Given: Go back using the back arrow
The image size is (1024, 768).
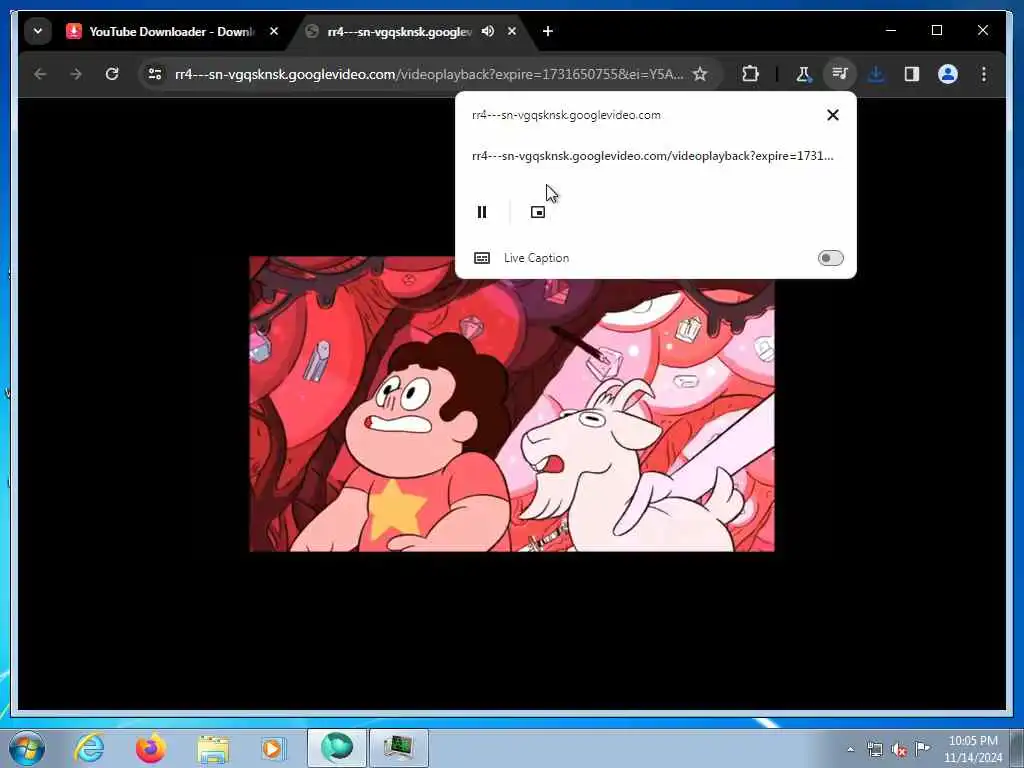Looking at the screenshot, I should pyautogui.click(x=40, y=74).
